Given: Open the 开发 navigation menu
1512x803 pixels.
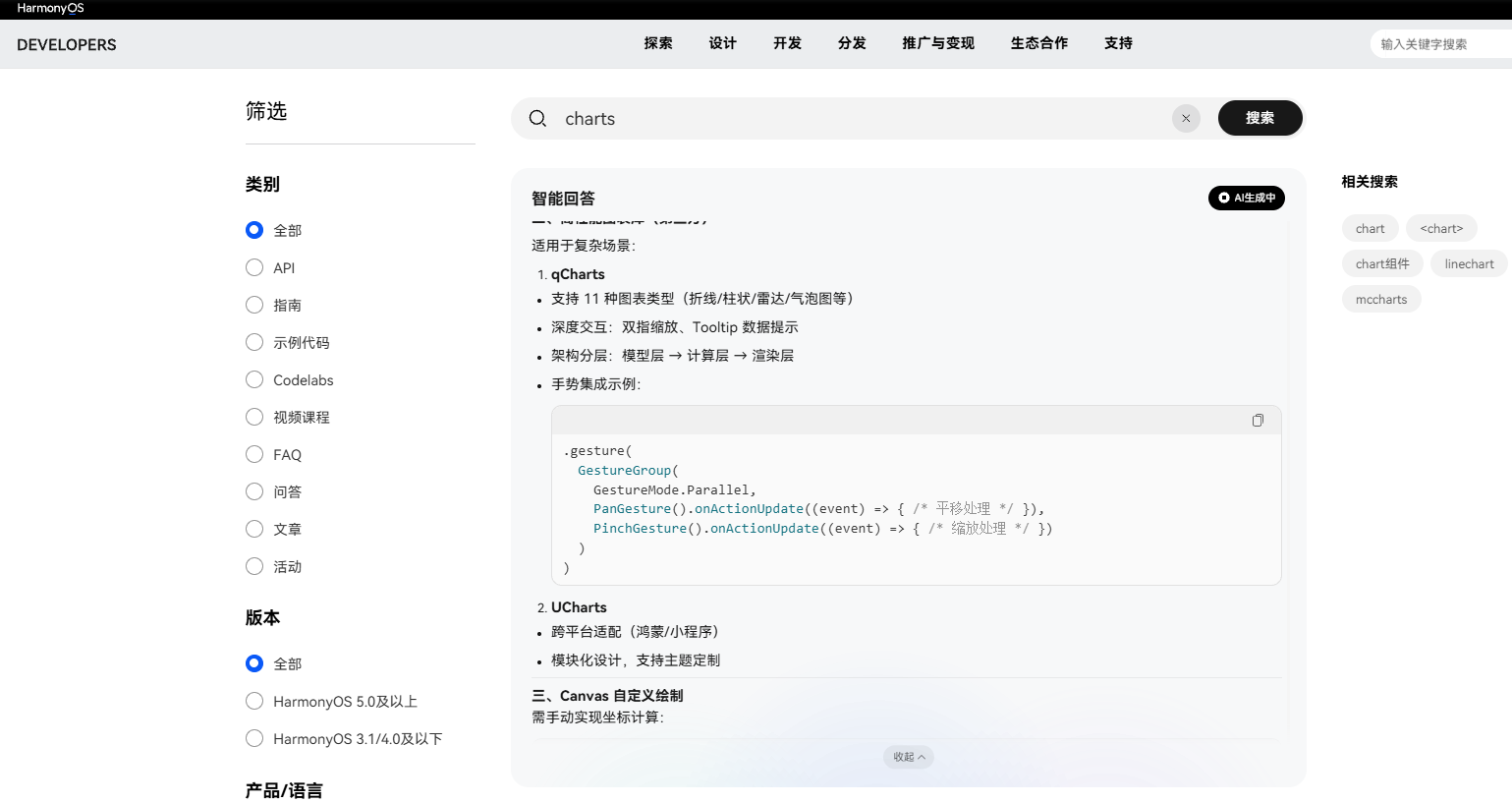Looking at the screenshot, I should [x=788, y=43].
